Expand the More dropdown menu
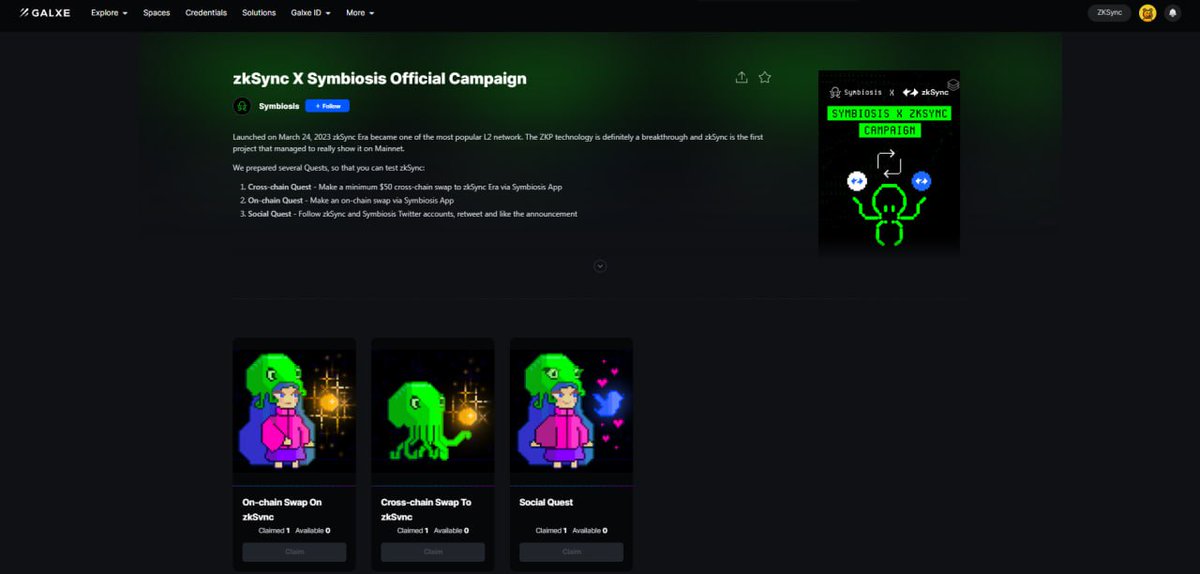This screenshot has height=574, width=1200. click(x=360, y=13)
